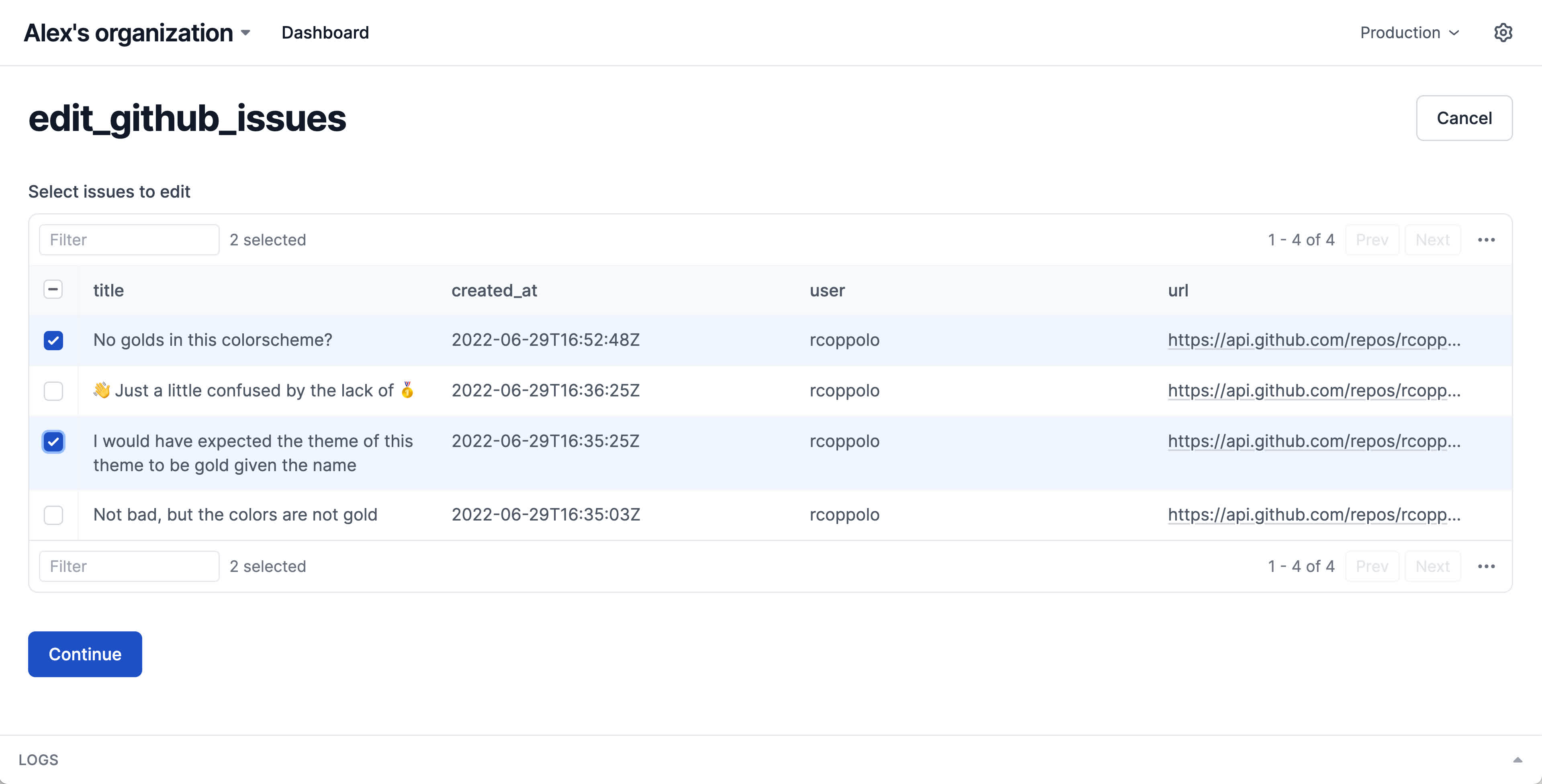
Task: Click the bottom Filter input field
Action: pos(129,566)
